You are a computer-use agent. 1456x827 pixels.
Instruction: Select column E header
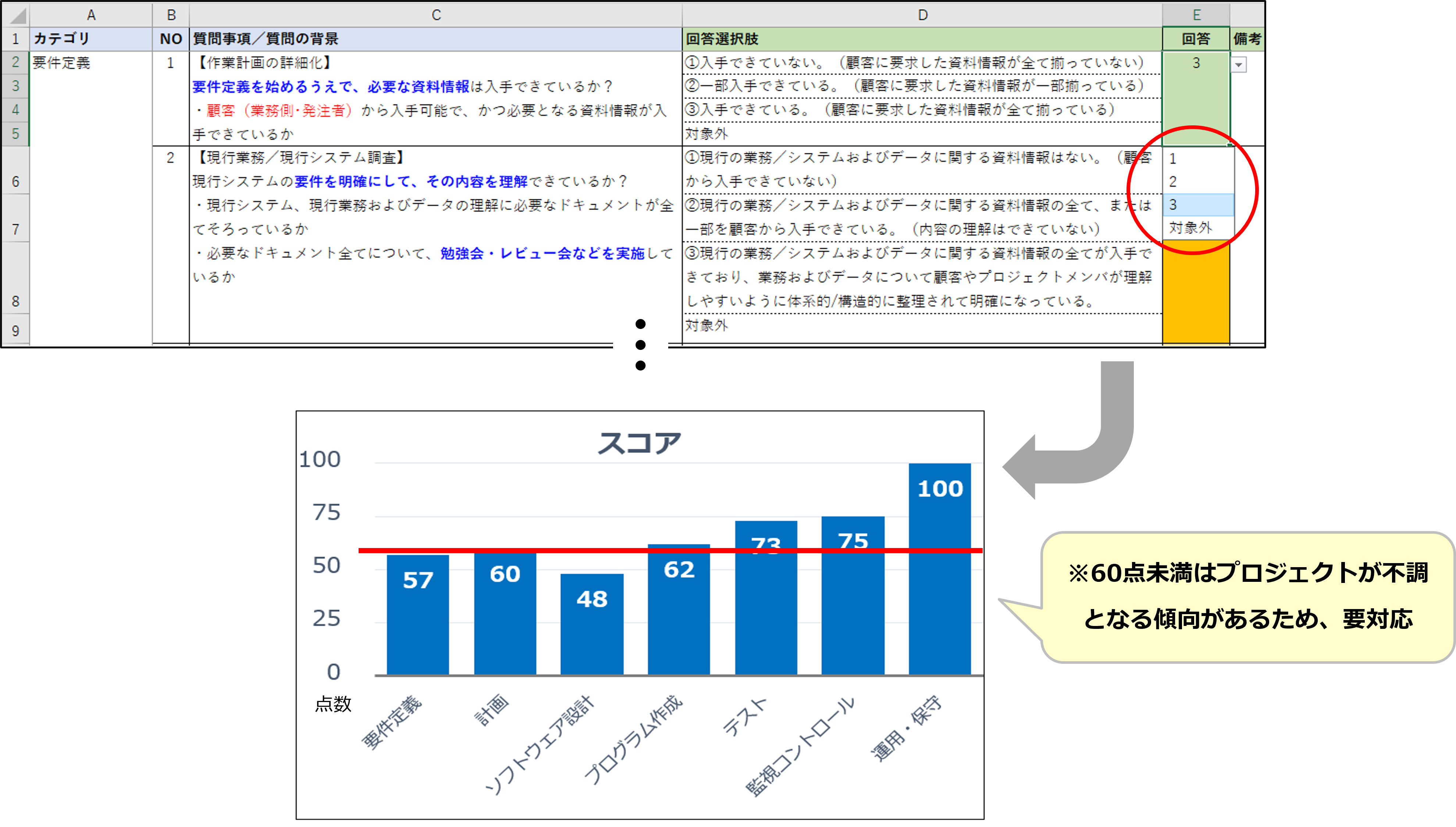tap(1196, 15)
